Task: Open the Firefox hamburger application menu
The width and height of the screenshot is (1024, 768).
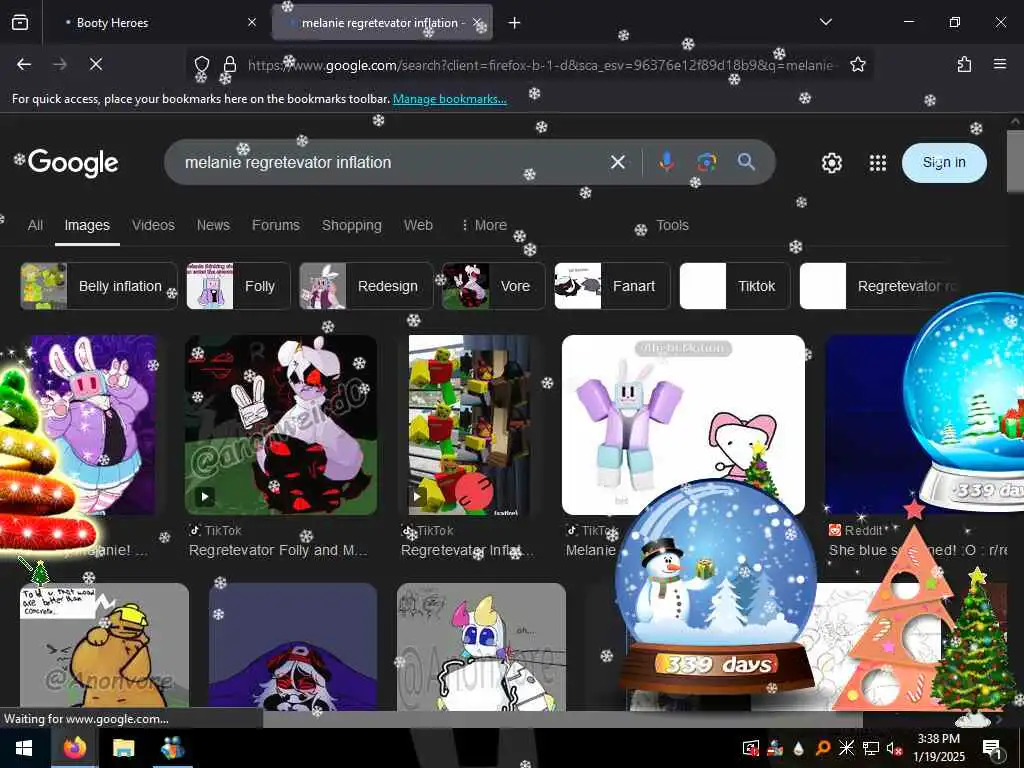Action: (999, 64)
